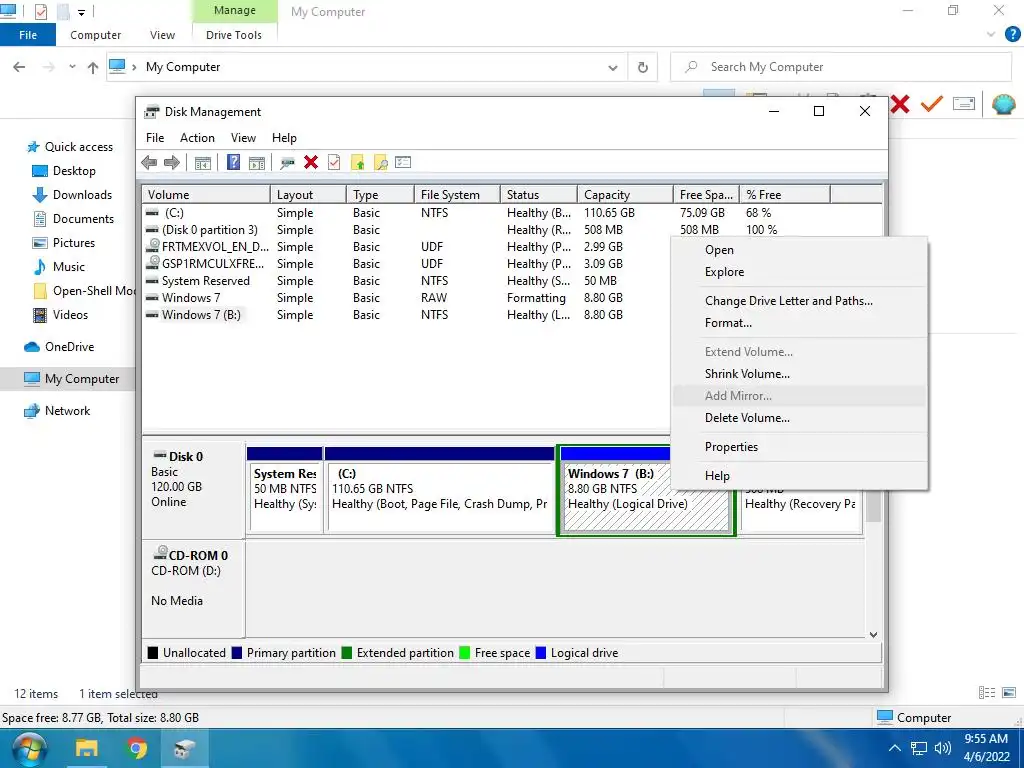Open OneDrive in navigation pane

point(69,347)
